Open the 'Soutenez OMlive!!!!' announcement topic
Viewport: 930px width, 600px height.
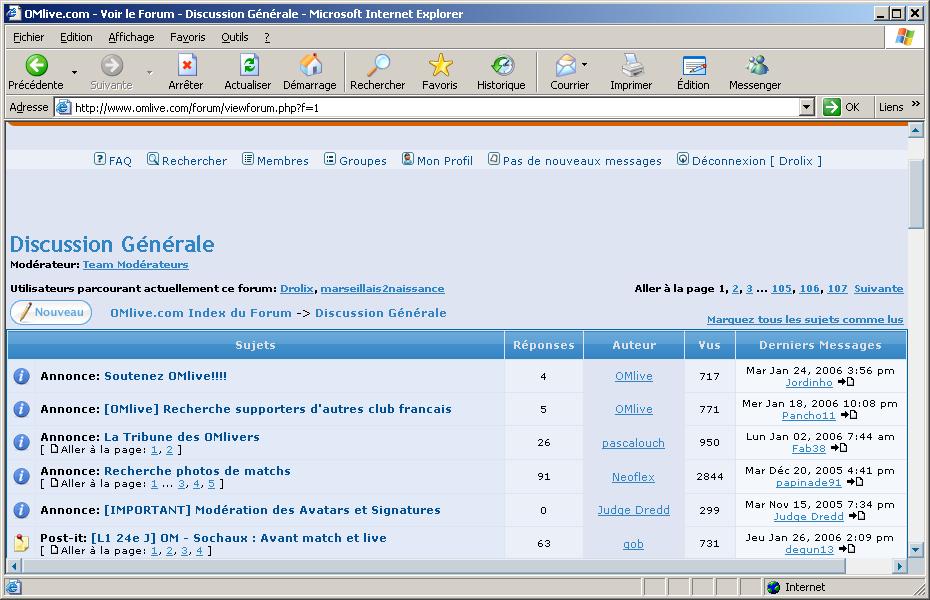pyautogui.click(x=165, y=376)
